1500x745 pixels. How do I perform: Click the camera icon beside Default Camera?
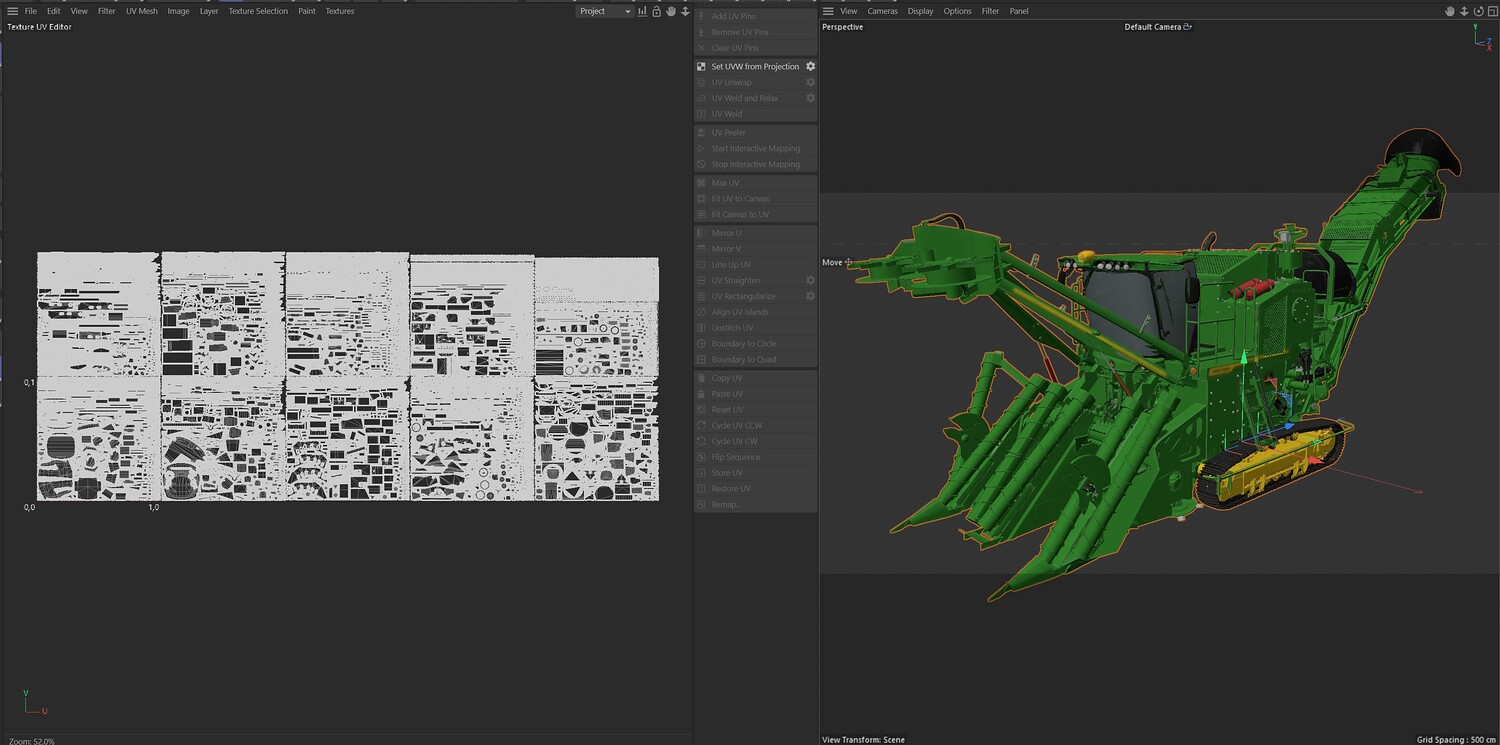coord(1188,27)
